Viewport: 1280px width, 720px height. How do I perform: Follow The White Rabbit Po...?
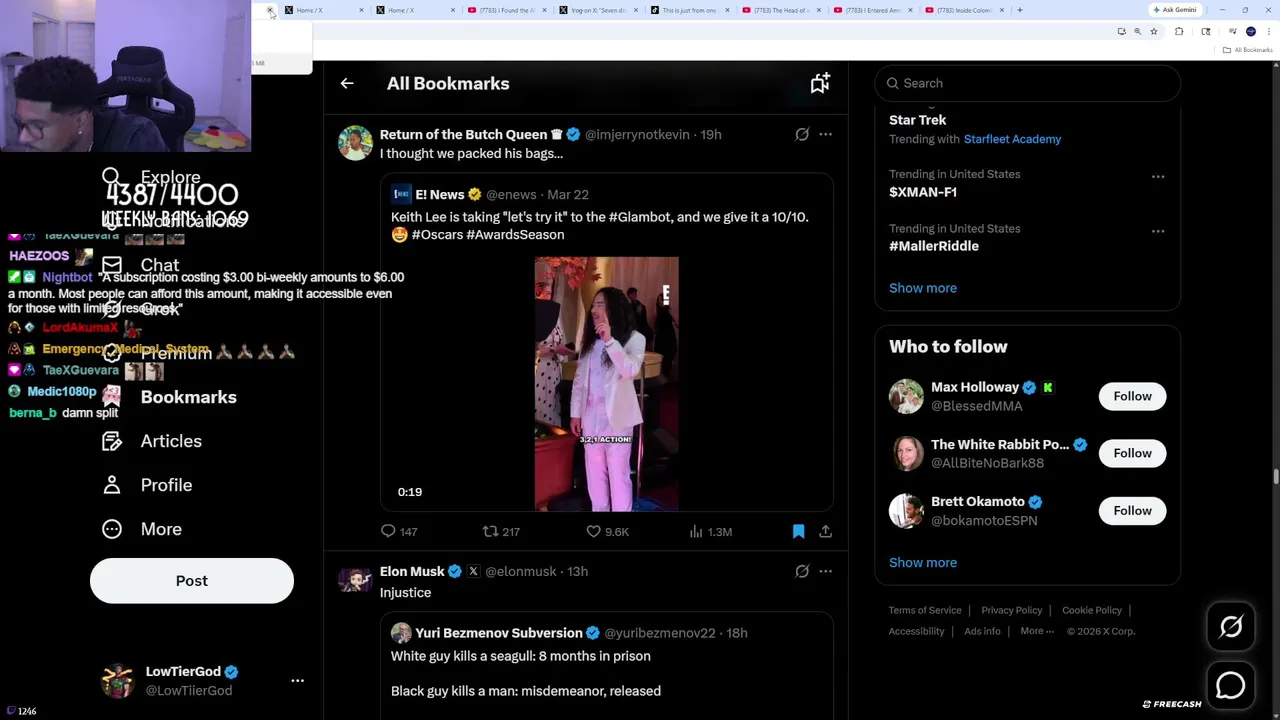click(1132, 453)
